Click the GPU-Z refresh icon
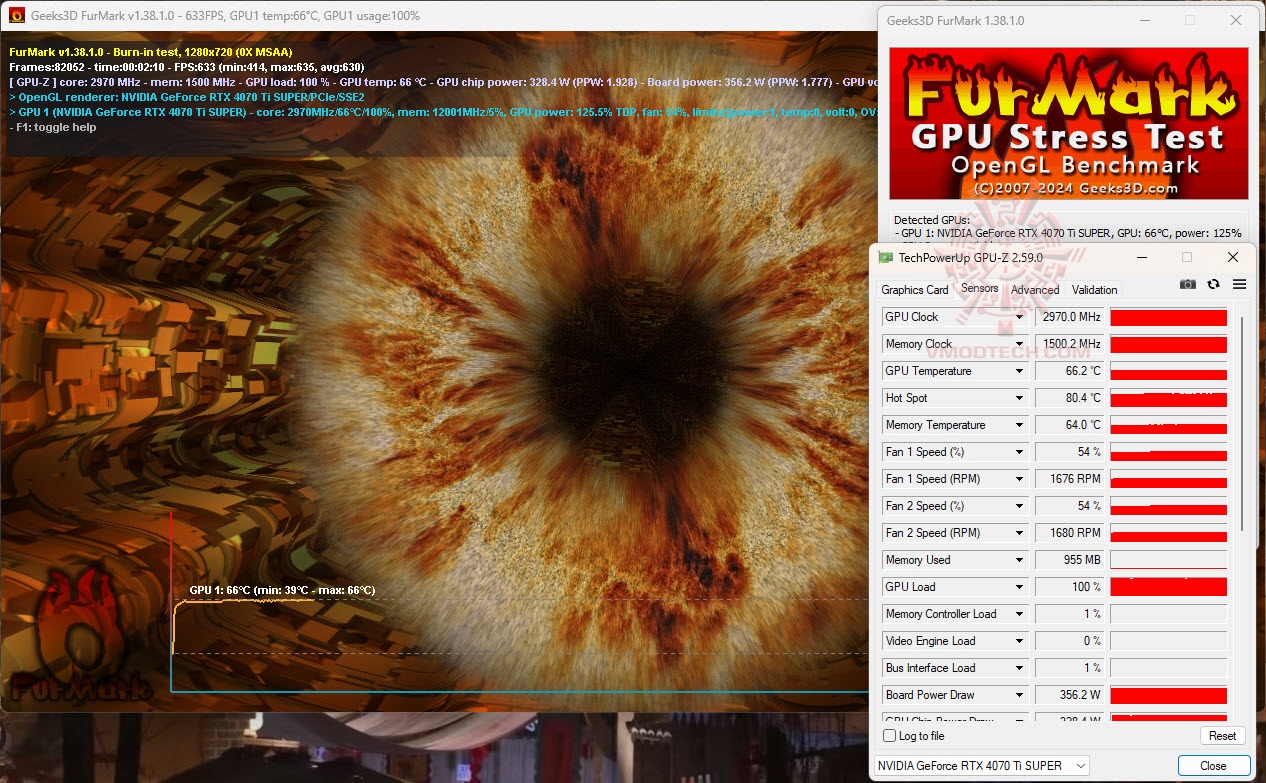This screenshot has width=1266, height=783. tap(1213, 284)
